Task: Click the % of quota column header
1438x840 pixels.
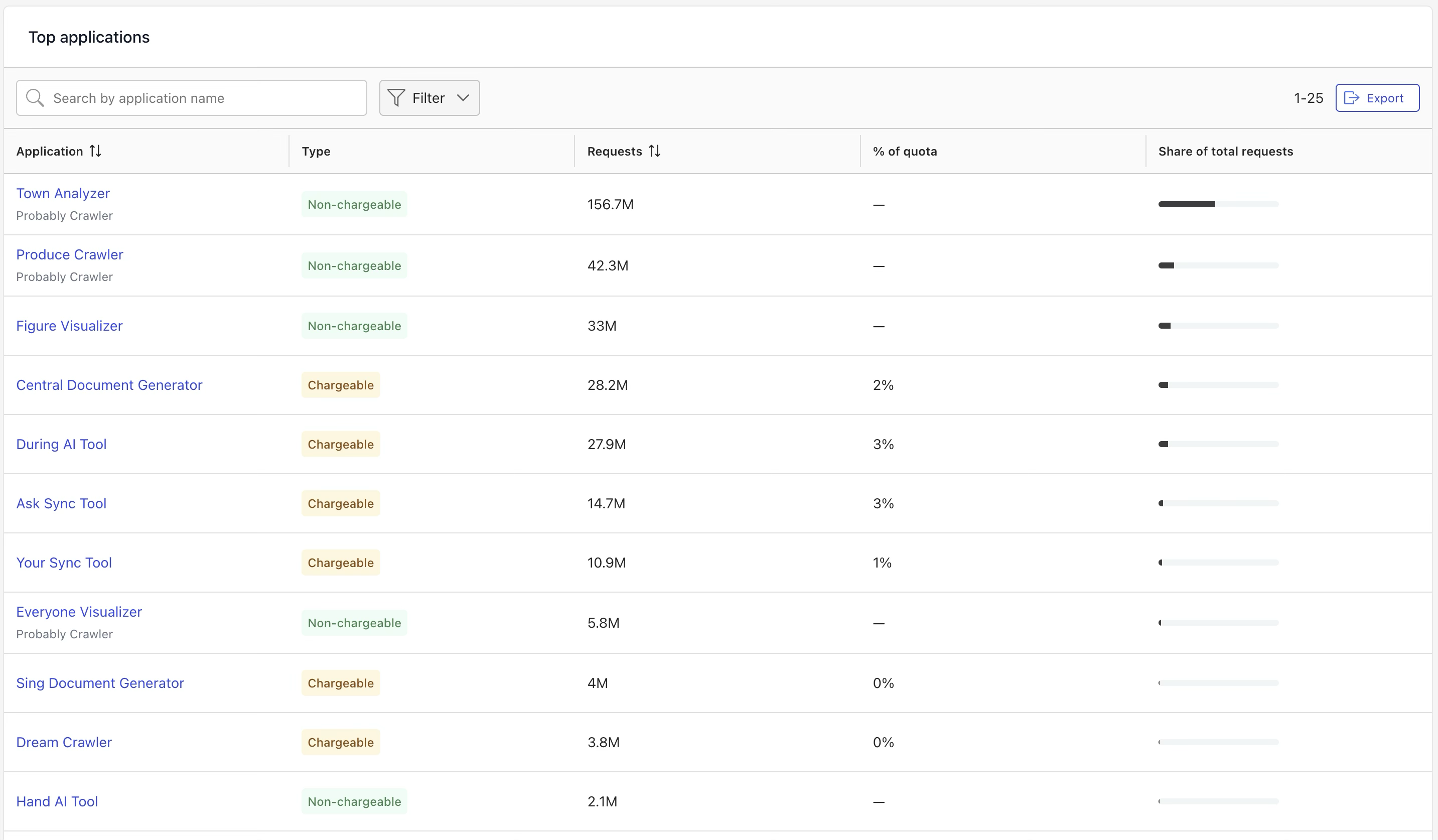Action: (x=905, y=151)
